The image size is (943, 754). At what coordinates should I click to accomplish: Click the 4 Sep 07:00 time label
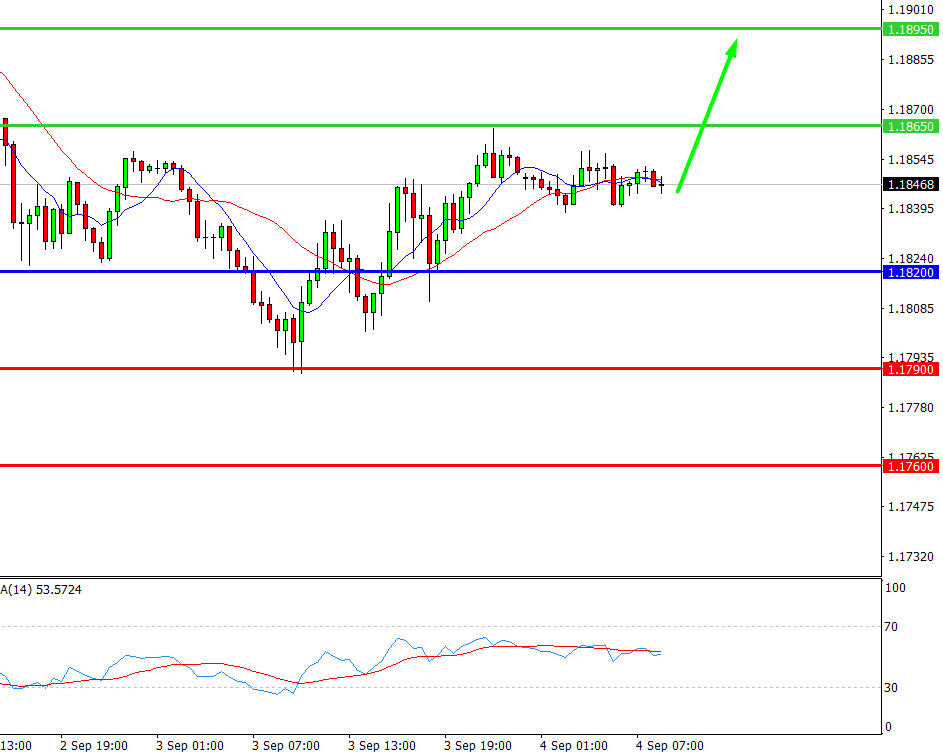pyautogui.click(x=670, y=746)
